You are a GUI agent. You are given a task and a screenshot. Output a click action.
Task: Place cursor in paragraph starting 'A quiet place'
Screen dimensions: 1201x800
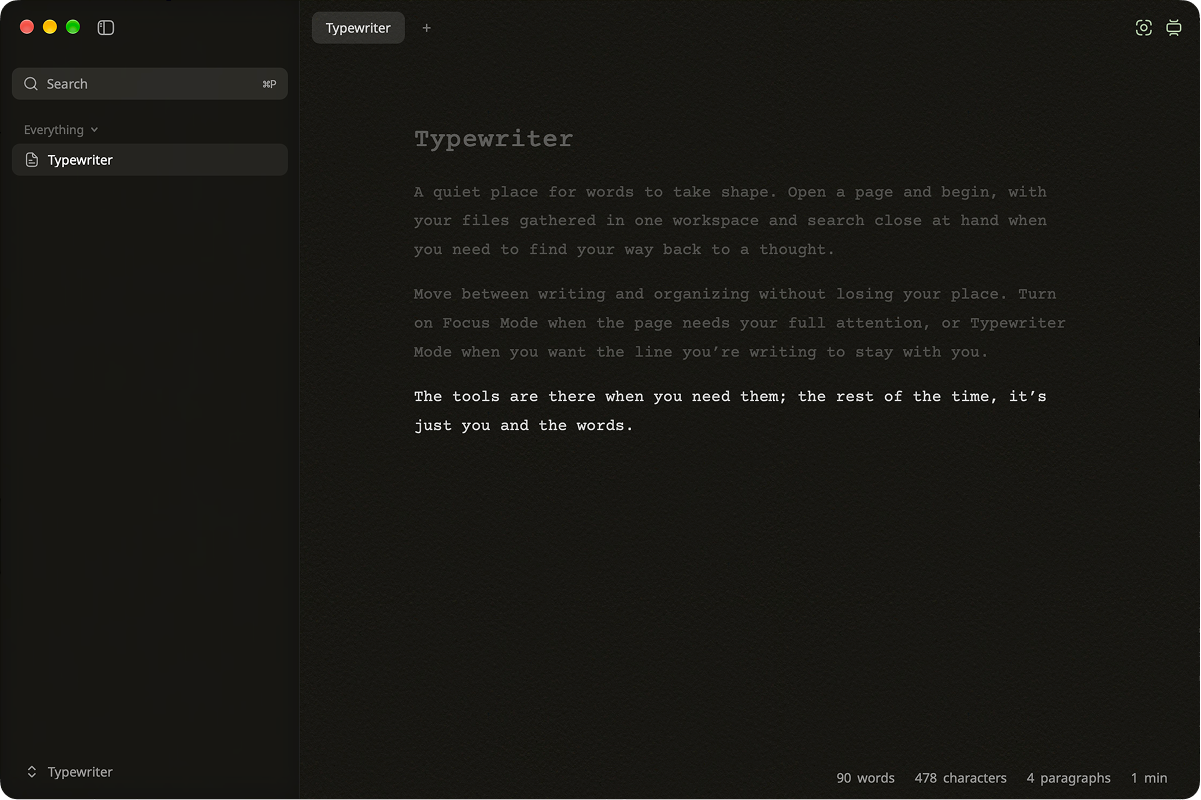[x=732, y=221]
